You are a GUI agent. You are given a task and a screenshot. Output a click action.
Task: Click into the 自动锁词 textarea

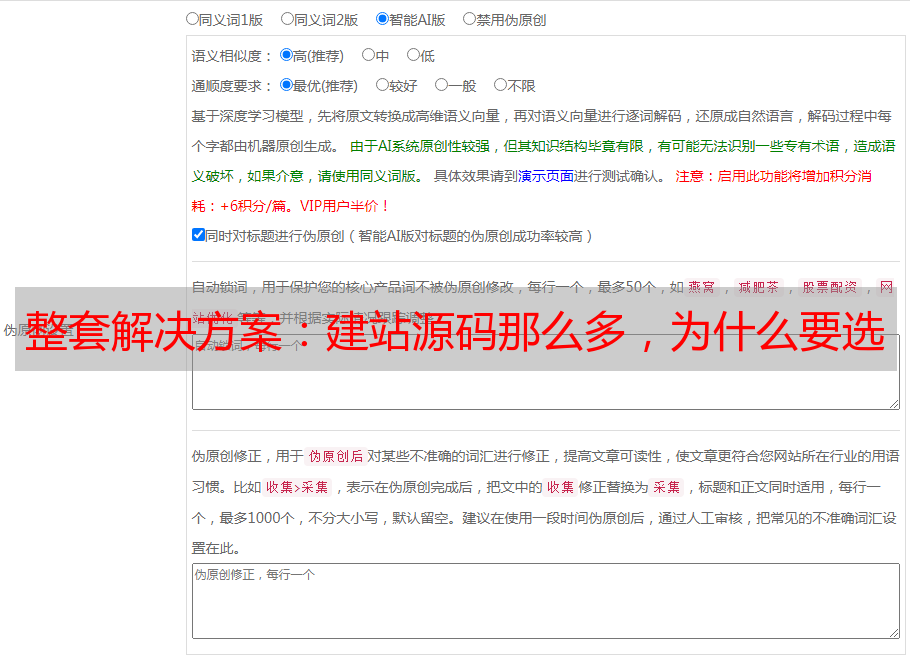pos(546,372)
